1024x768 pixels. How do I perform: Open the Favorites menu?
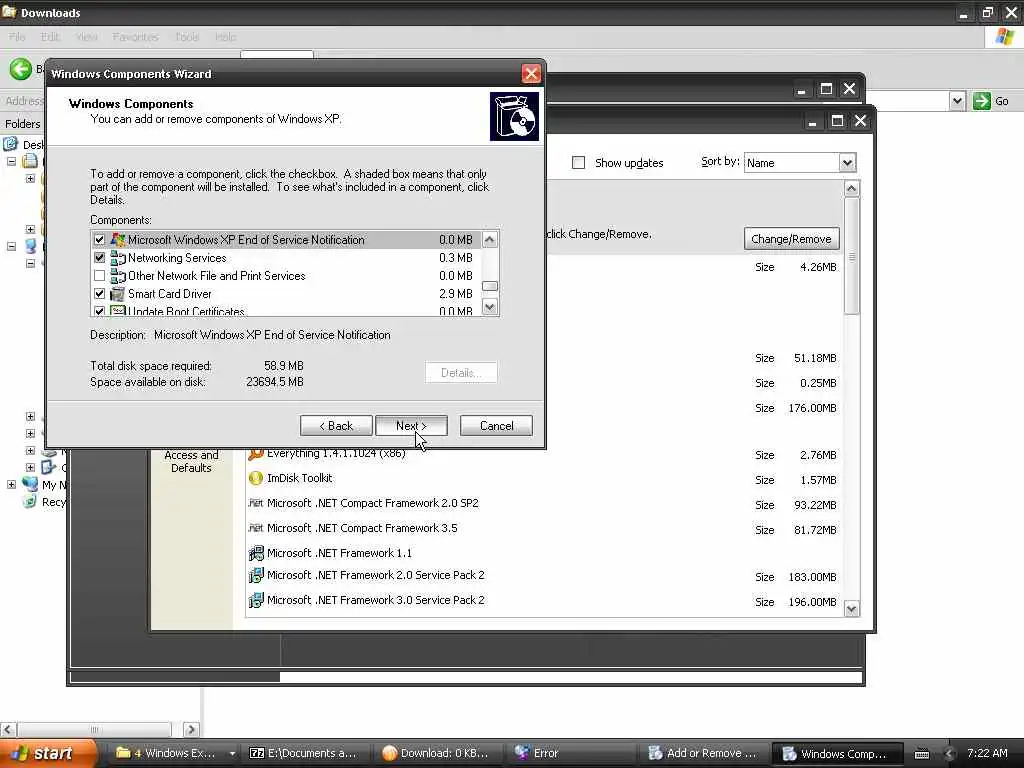[135, 37]
